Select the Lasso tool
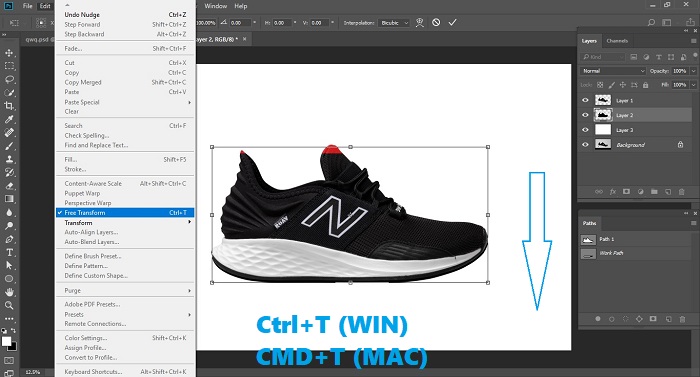The width and height of the screenshot is (700, 377). [9, 80]
